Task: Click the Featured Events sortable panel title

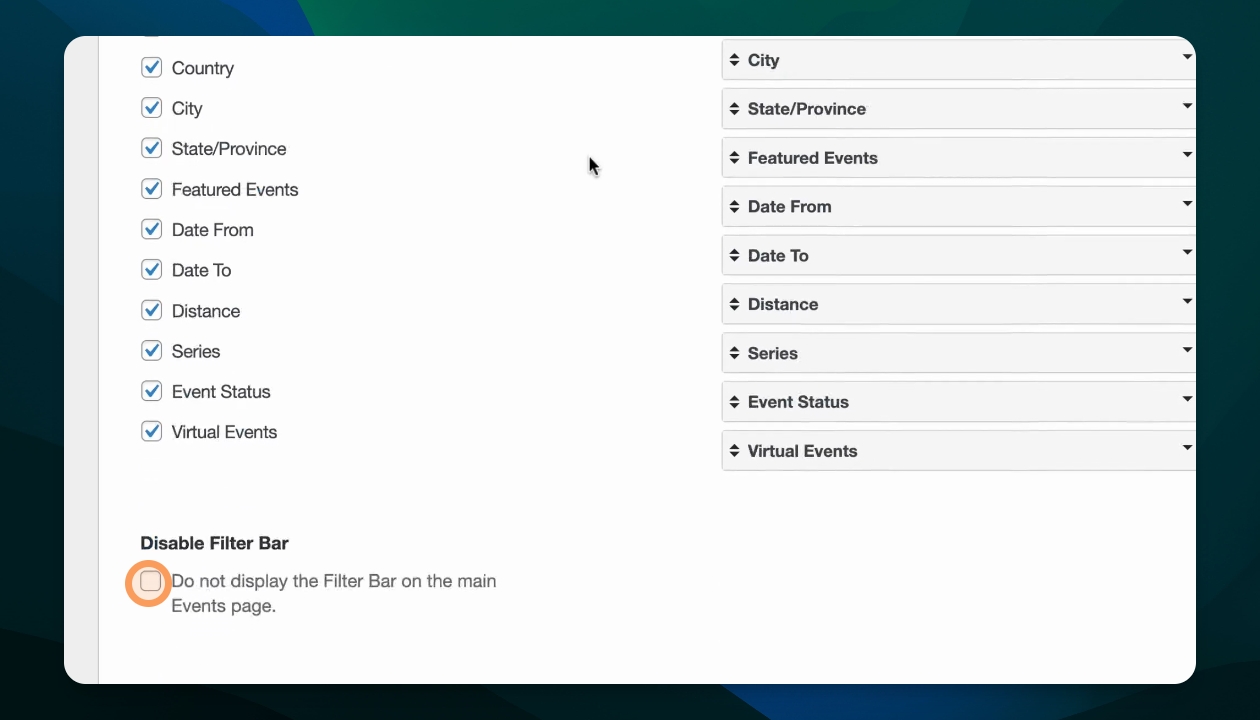Action: [813, 158]
